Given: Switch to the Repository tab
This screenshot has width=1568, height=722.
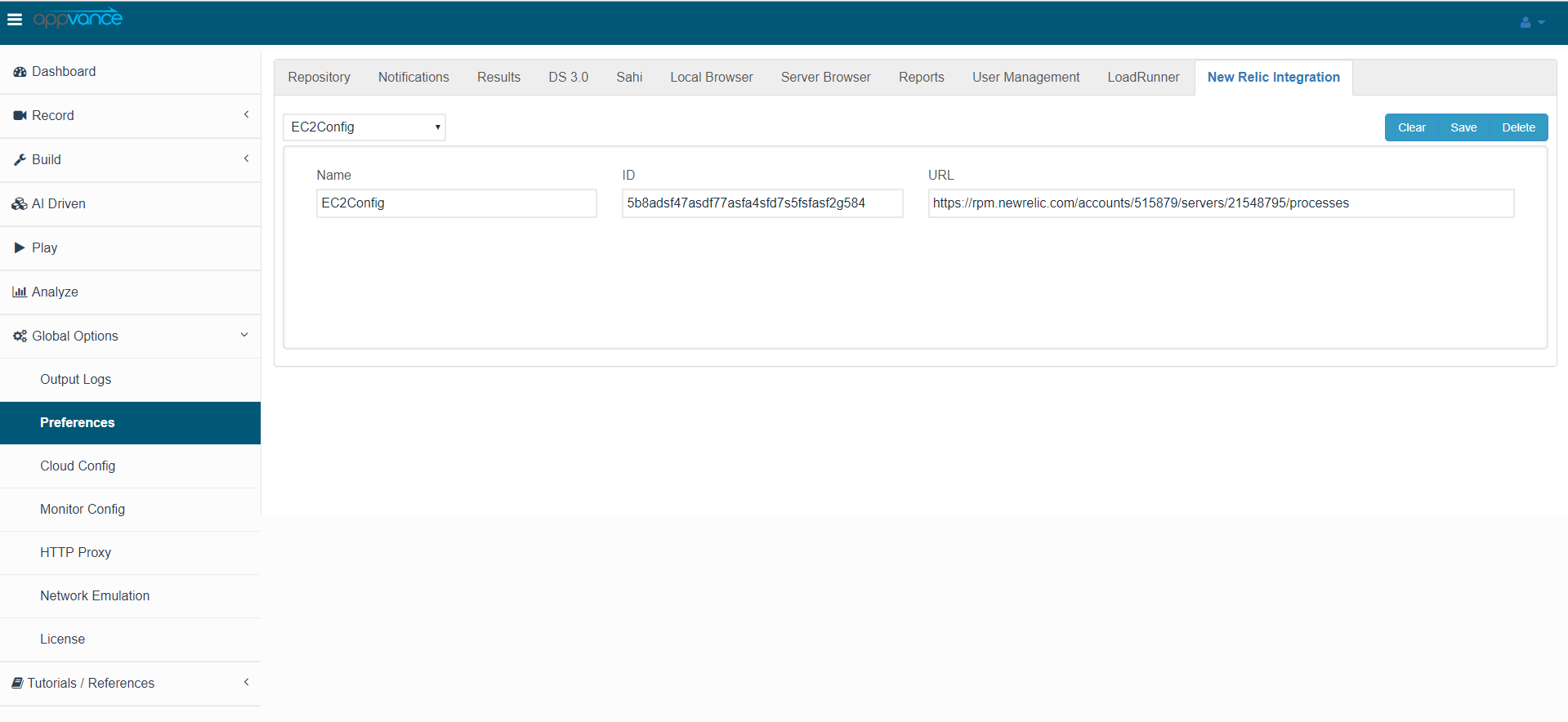Looking at the screenshot, I should click(x=319, y=78).
